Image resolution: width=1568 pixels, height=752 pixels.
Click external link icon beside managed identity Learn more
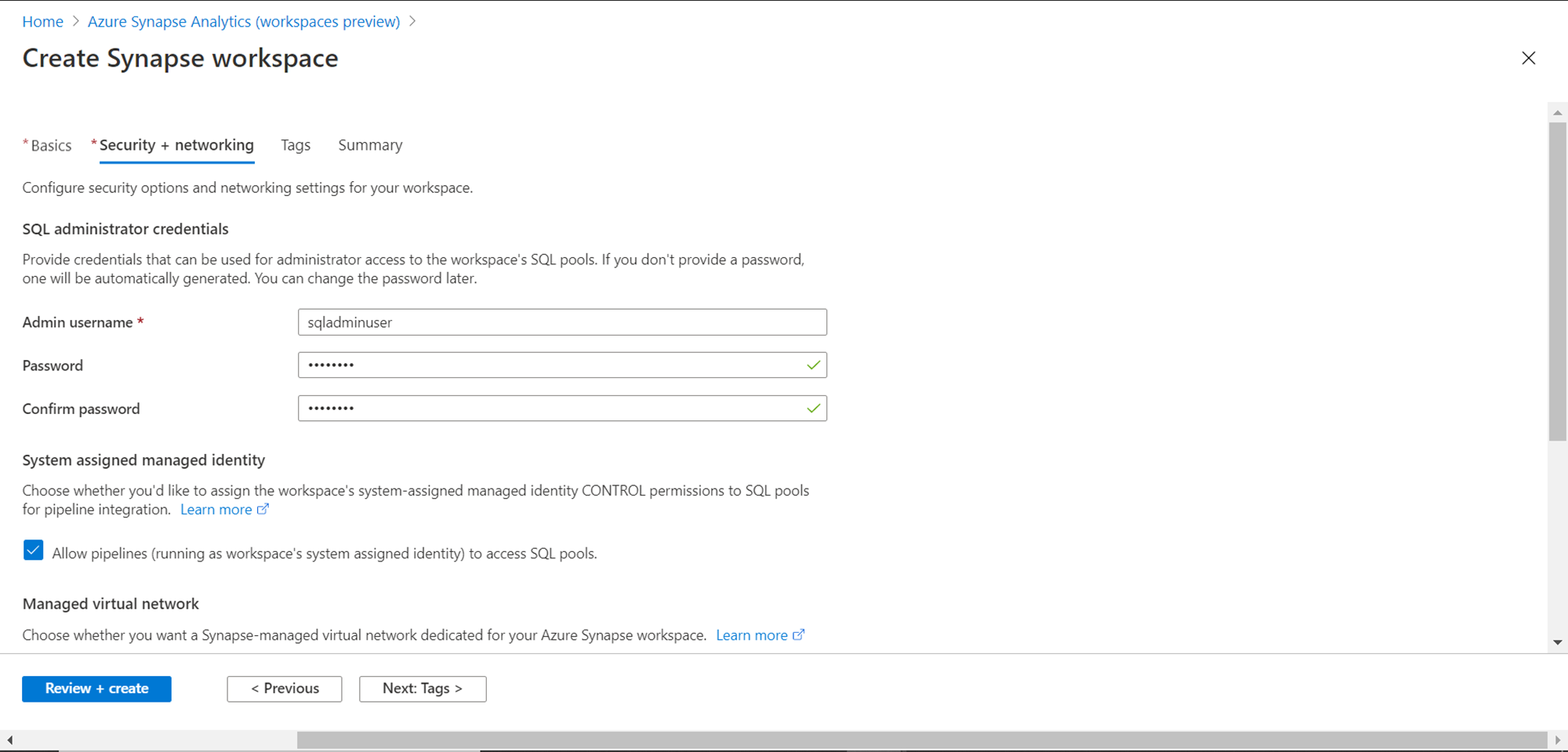(263, 510)
